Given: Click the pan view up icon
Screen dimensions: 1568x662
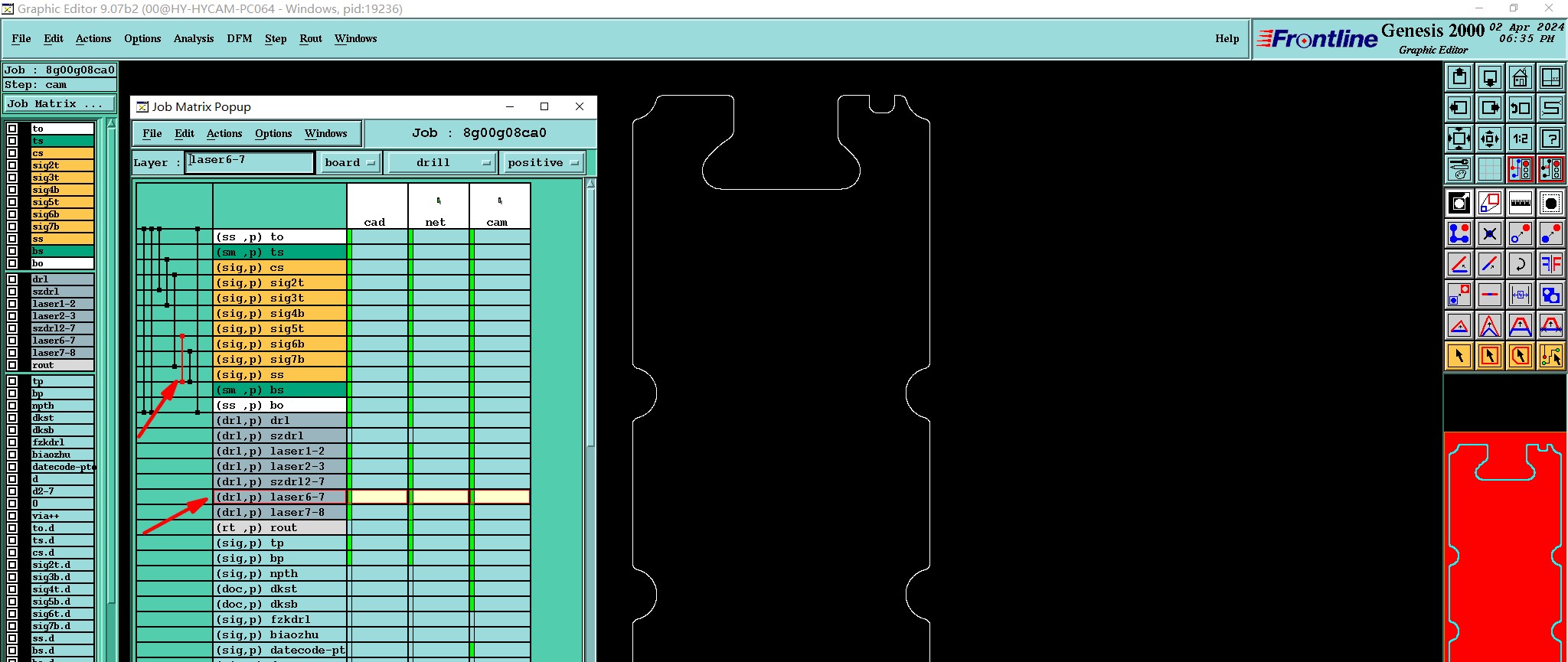Looking at the screenshot, I should coord(1459,77).
